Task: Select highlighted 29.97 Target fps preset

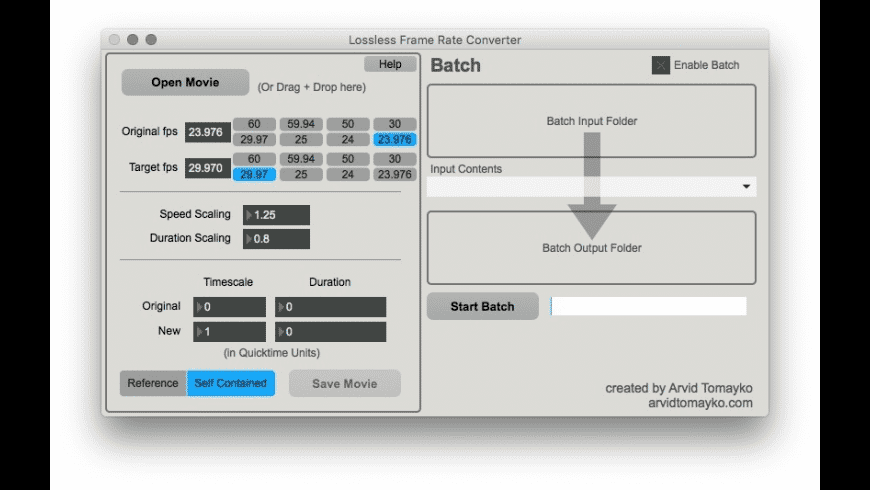Action: tap(254, 174)
